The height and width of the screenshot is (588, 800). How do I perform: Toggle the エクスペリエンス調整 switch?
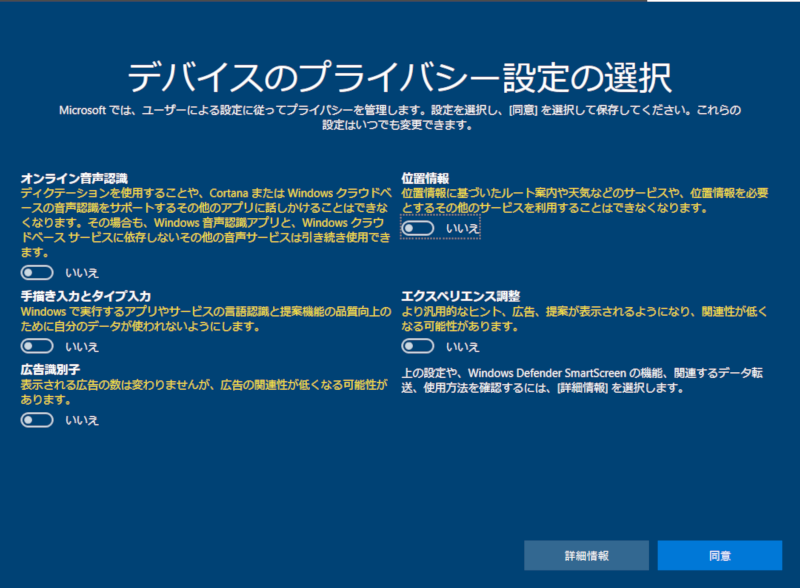pos(417,346)
